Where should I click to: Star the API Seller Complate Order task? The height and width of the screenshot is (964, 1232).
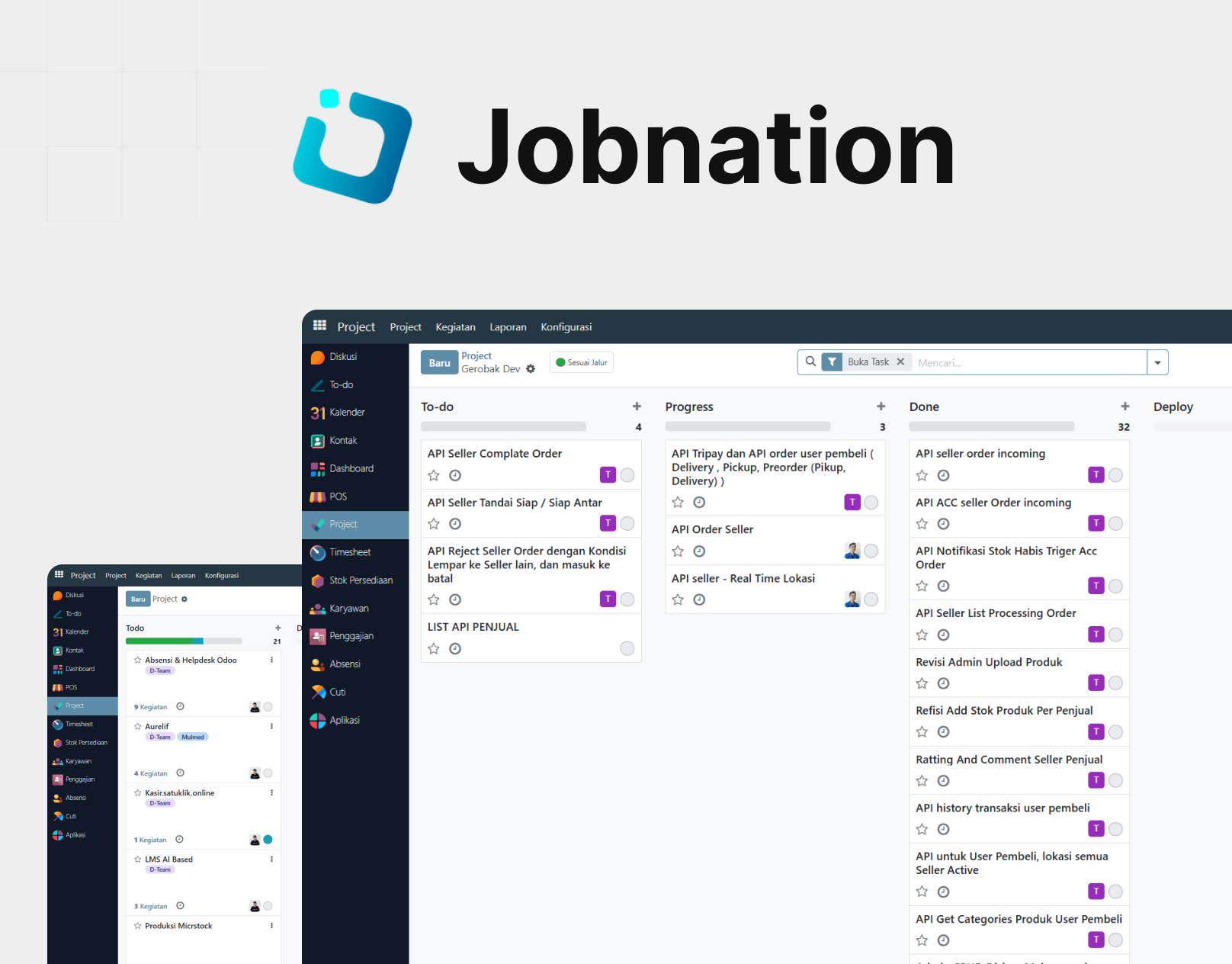(x=433, y=474)
